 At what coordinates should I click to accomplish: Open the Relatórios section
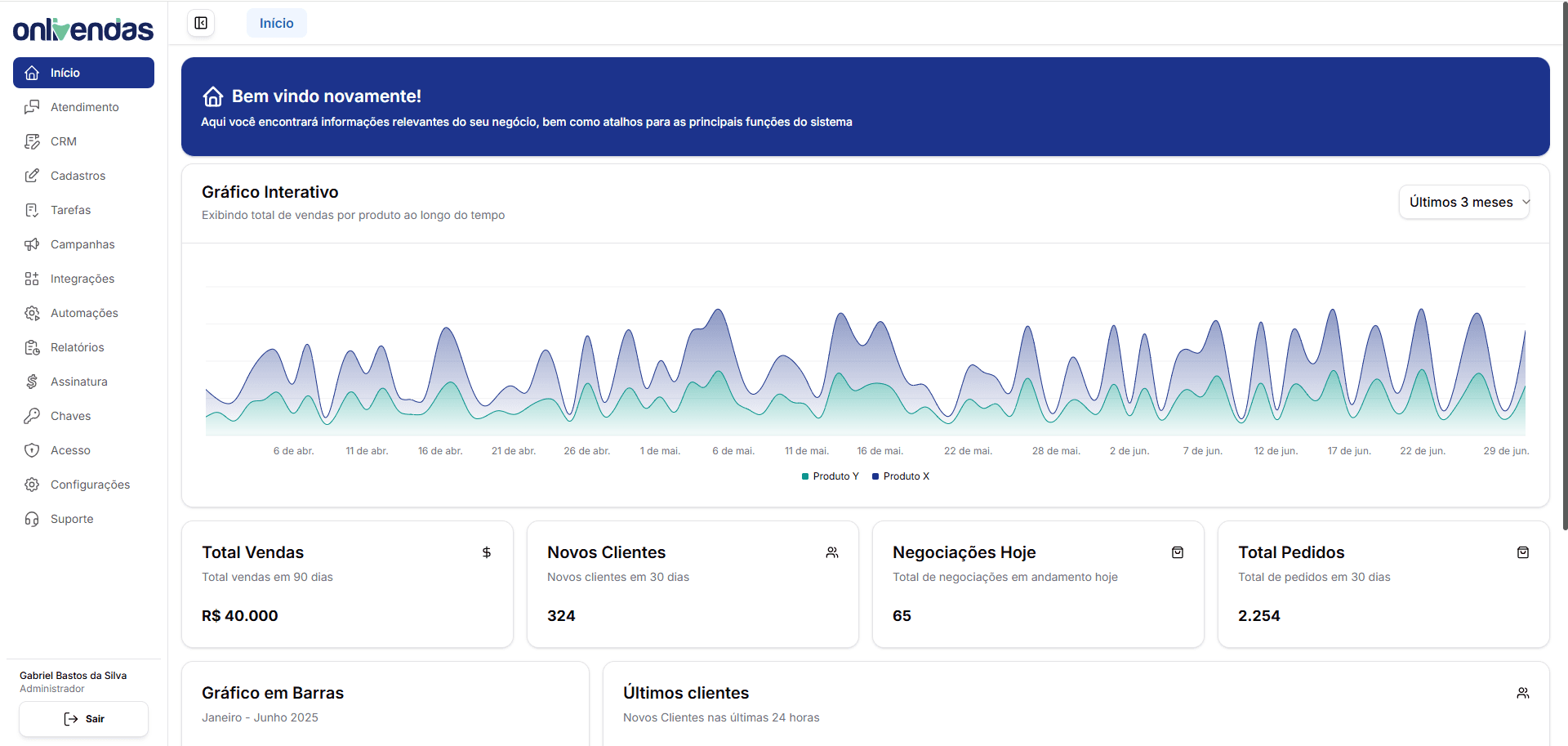coord(77,346)
